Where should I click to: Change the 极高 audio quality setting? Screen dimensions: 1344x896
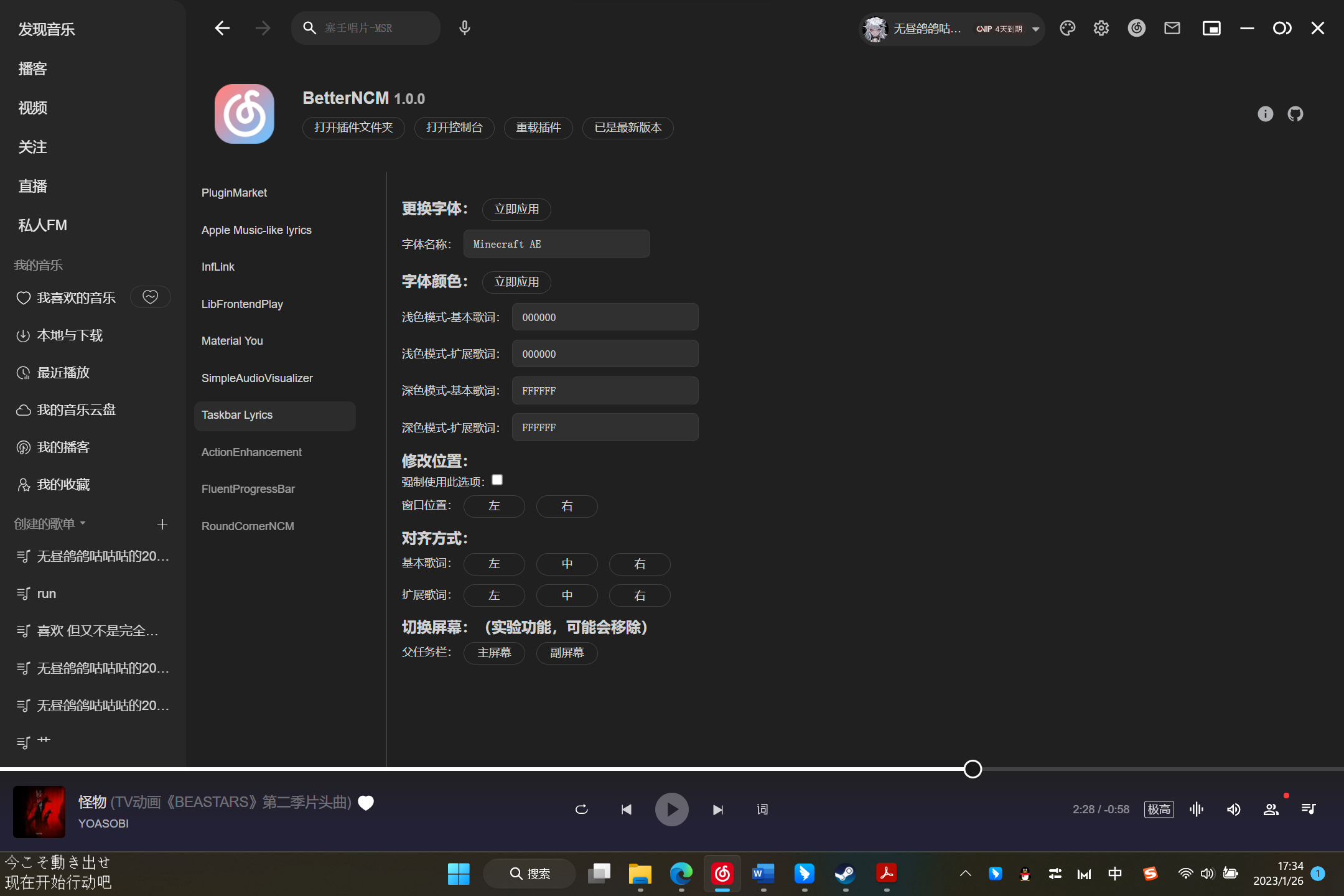pos(1159,810)
